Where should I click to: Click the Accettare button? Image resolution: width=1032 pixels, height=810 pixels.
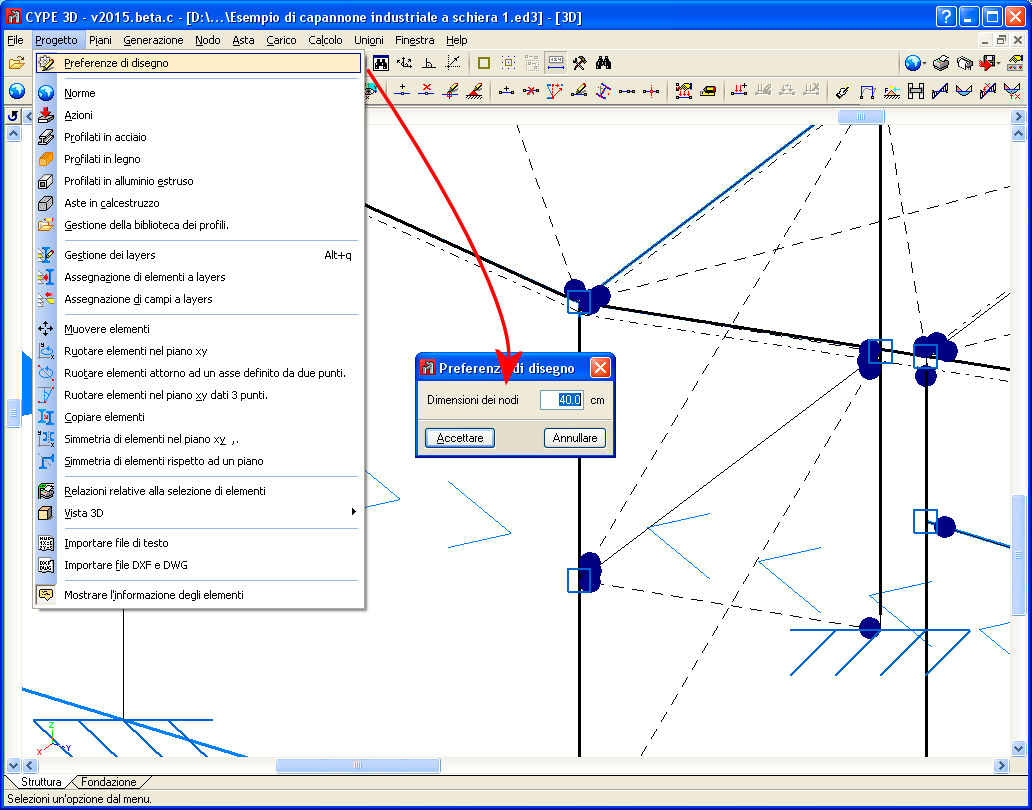[x=459, y=438]
